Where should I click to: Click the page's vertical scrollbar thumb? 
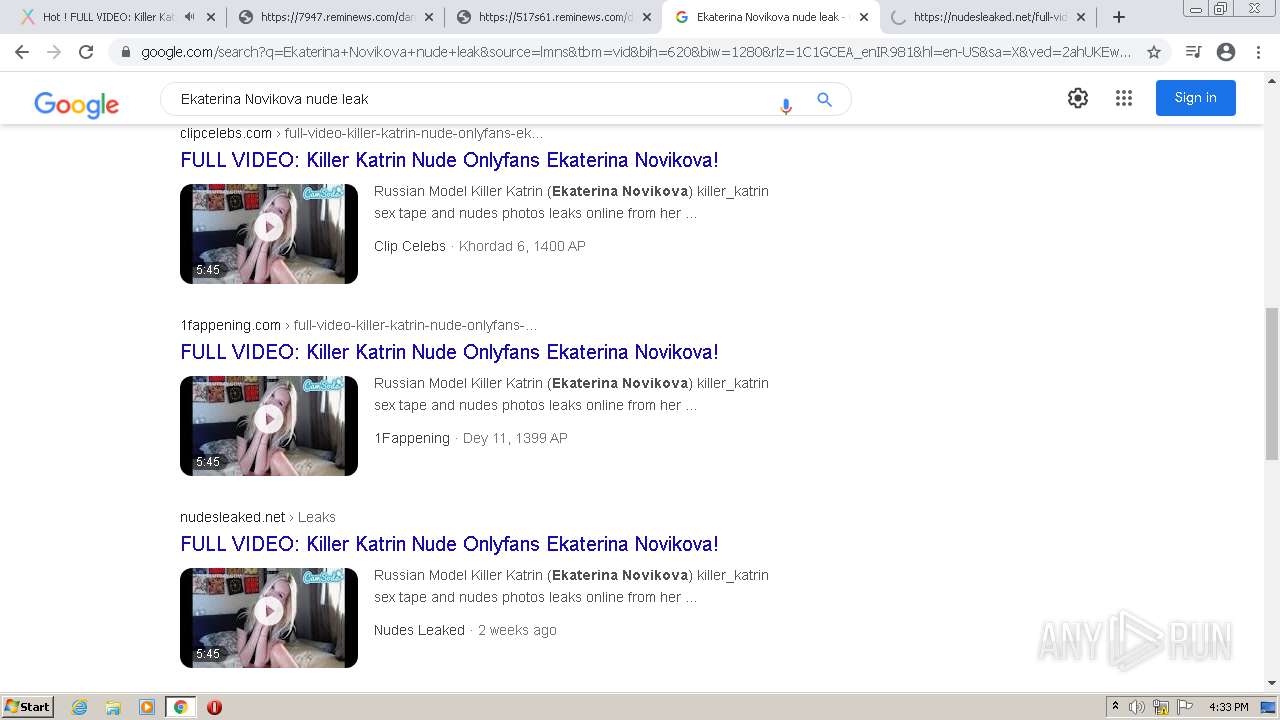pyautogui.click(x=1271, y=383)
